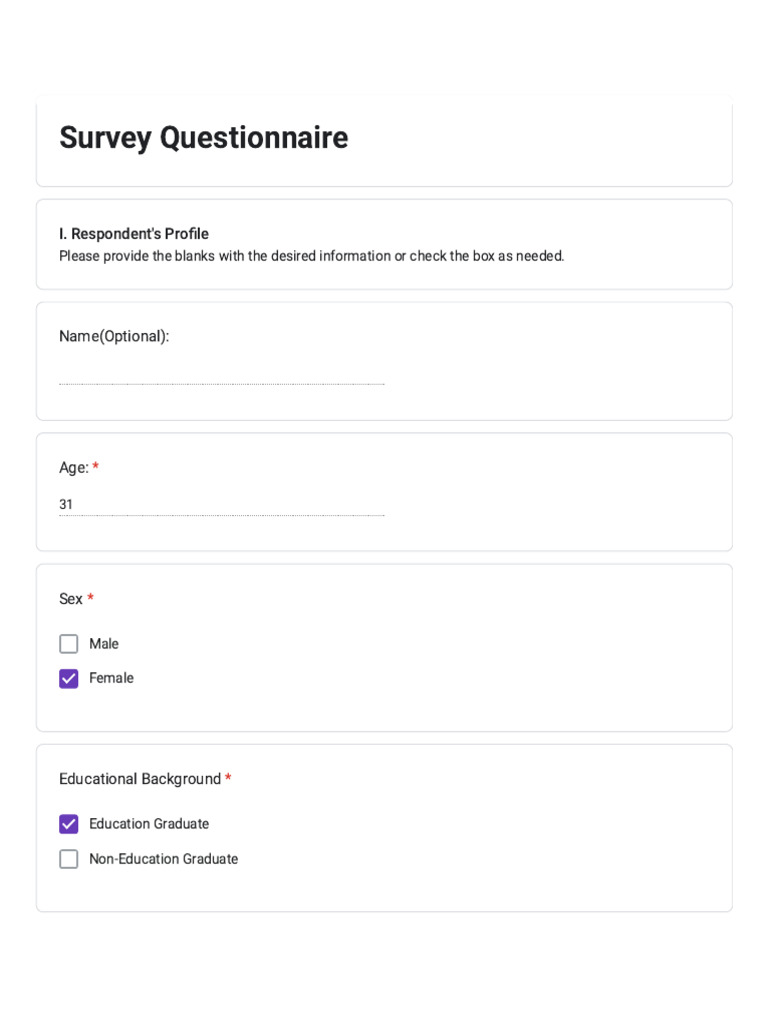Click the Age question label
Image resolution: width=768 pixels, height=1024 pixels.
(73, 468)
